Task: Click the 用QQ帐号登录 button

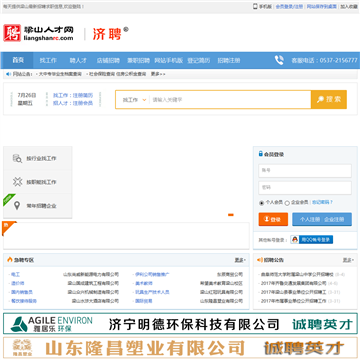Action: click(312, 239)
